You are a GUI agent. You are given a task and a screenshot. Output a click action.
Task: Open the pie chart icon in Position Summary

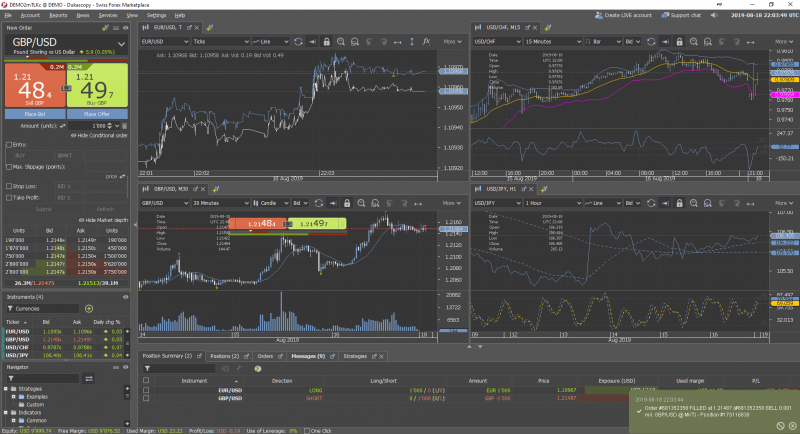[258, 368]
